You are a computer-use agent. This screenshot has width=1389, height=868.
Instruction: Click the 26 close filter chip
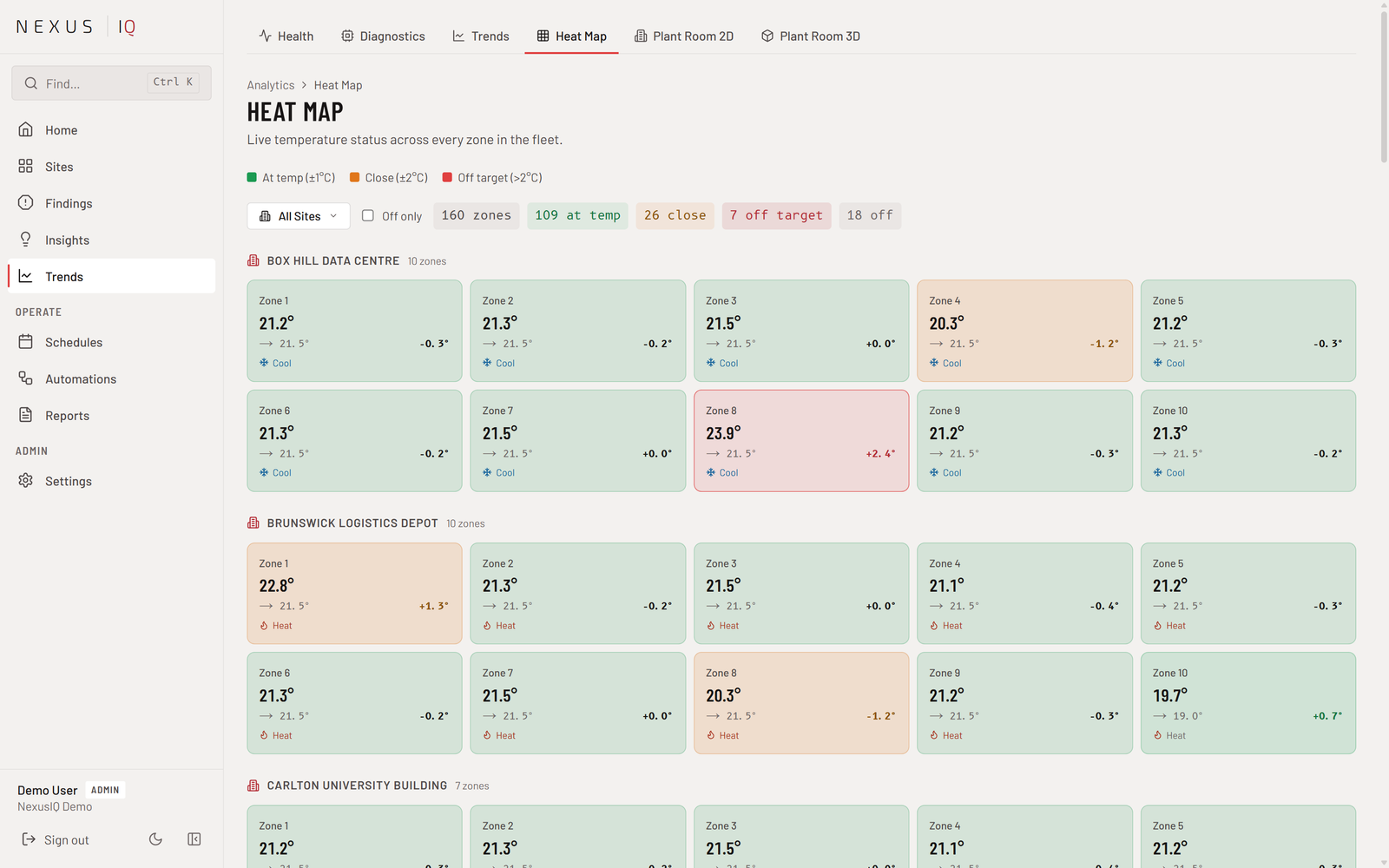click(x=675, y=215)
